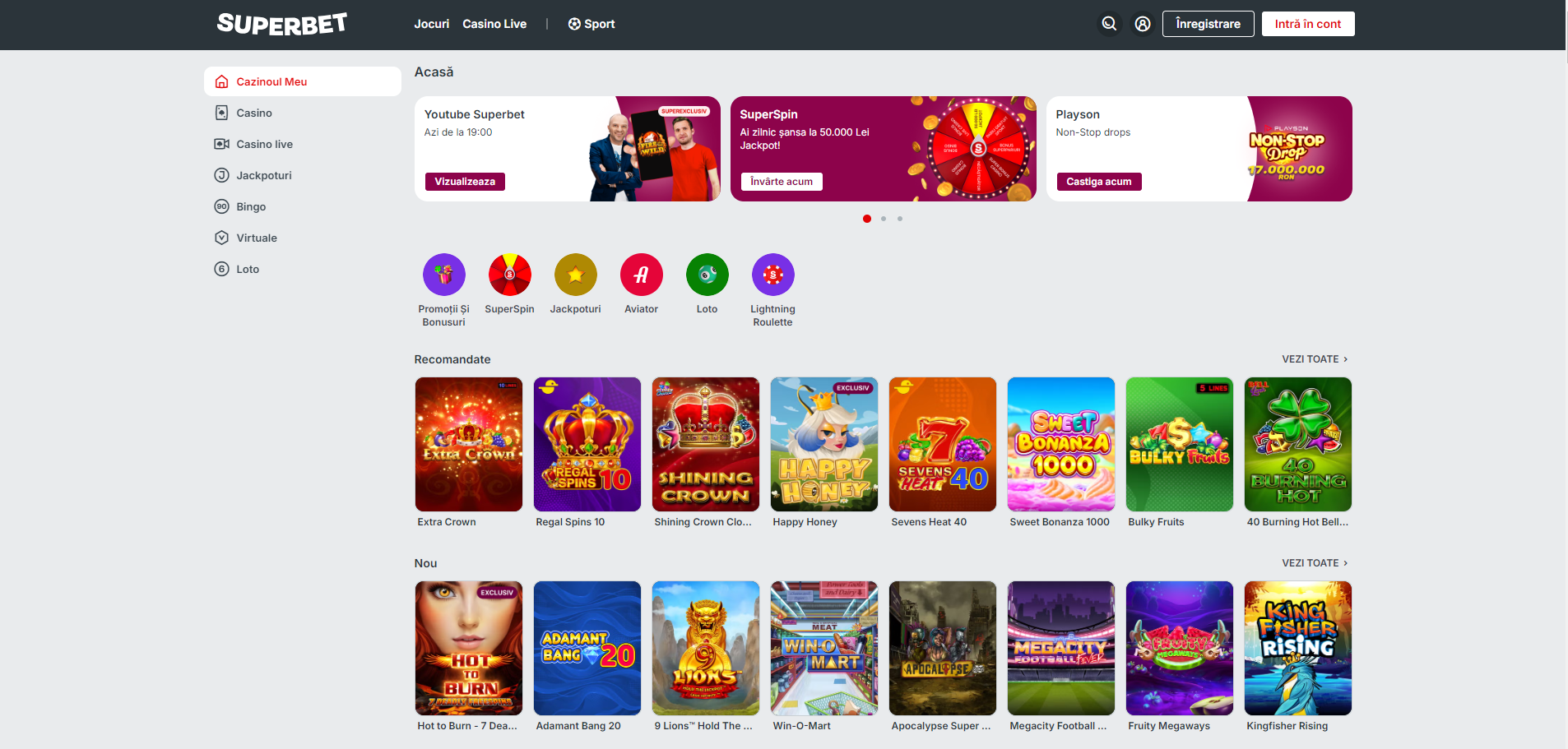
Task: Launch SuperSpin from the wheel shortcut icon
Action: [x=509, y=275]
